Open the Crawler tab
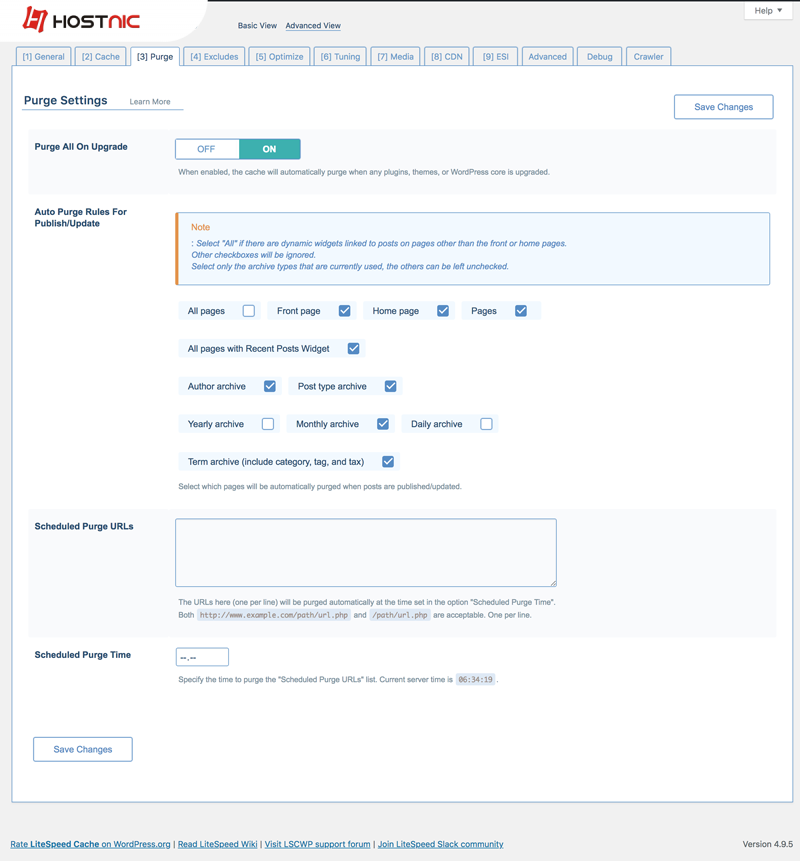This screenshot has width=800, height=861. click(648, 57)
